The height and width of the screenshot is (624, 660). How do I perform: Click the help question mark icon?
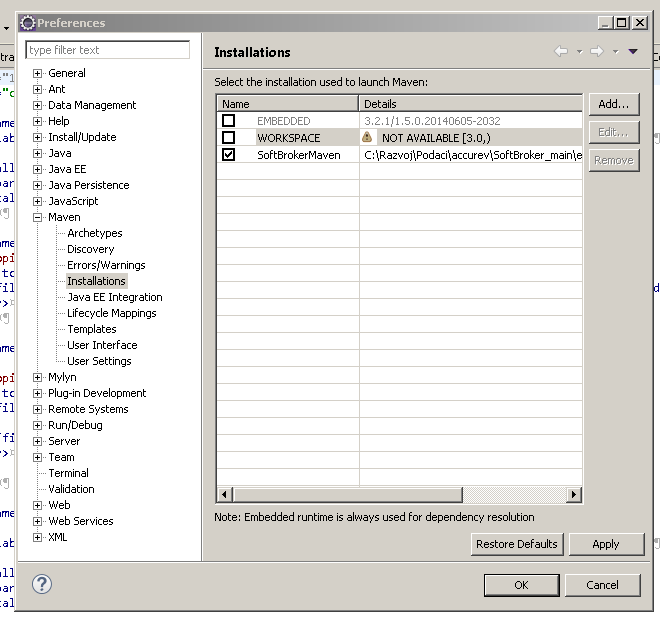tap(42, 584)
